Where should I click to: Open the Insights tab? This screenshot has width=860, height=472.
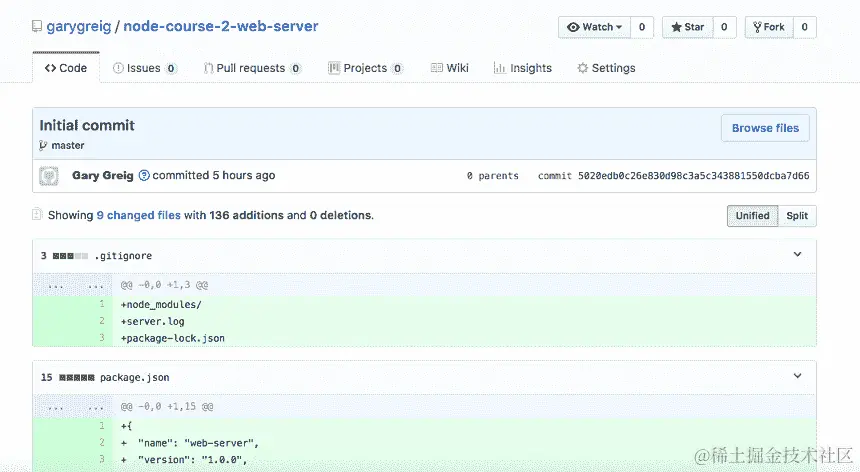[523, 68]
